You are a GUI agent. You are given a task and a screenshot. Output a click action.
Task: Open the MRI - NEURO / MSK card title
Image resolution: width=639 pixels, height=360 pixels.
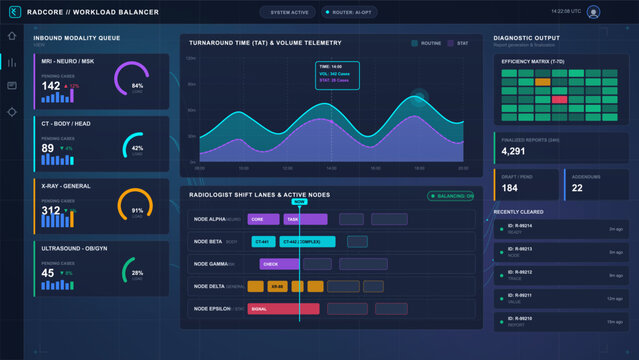pyautogui.click(x=68, y=61)
